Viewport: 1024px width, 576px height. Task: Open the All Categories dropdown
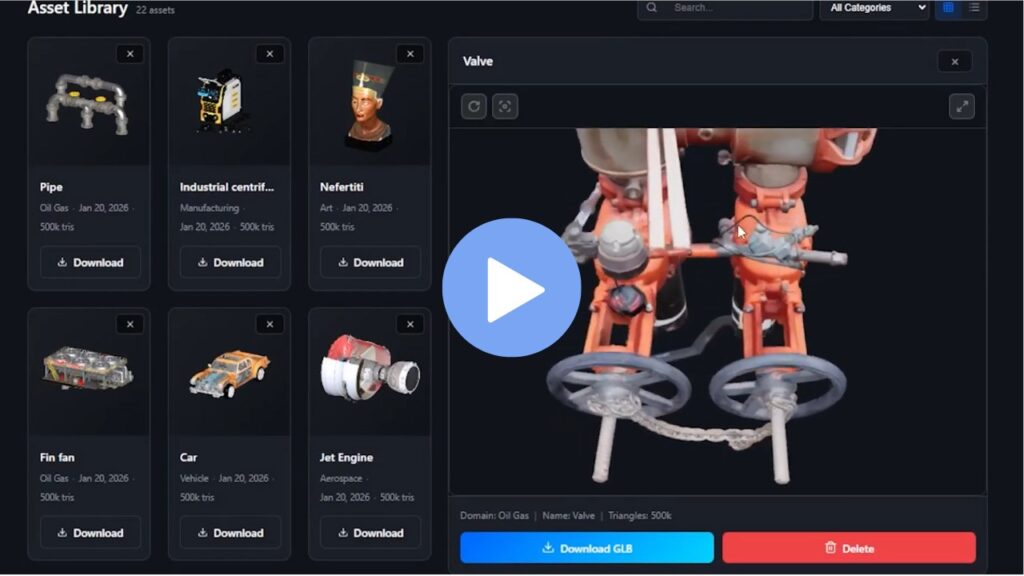pos(874,8)
